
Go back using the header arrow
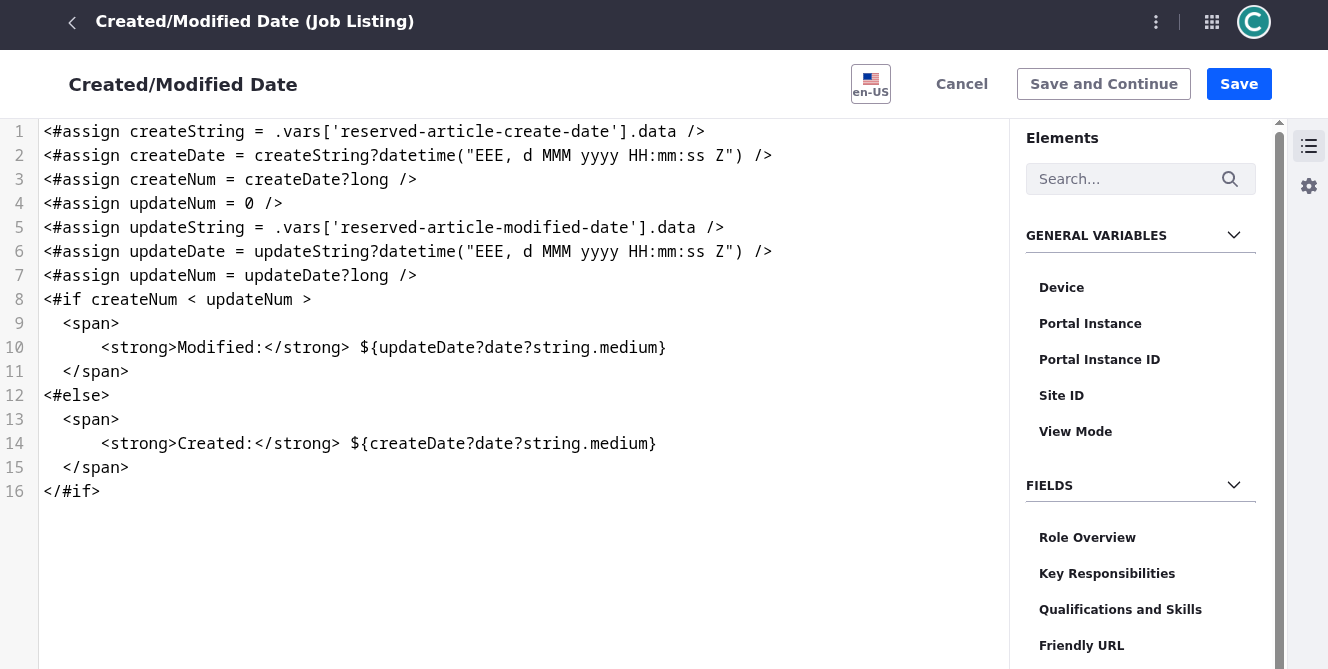coord(72,22)
